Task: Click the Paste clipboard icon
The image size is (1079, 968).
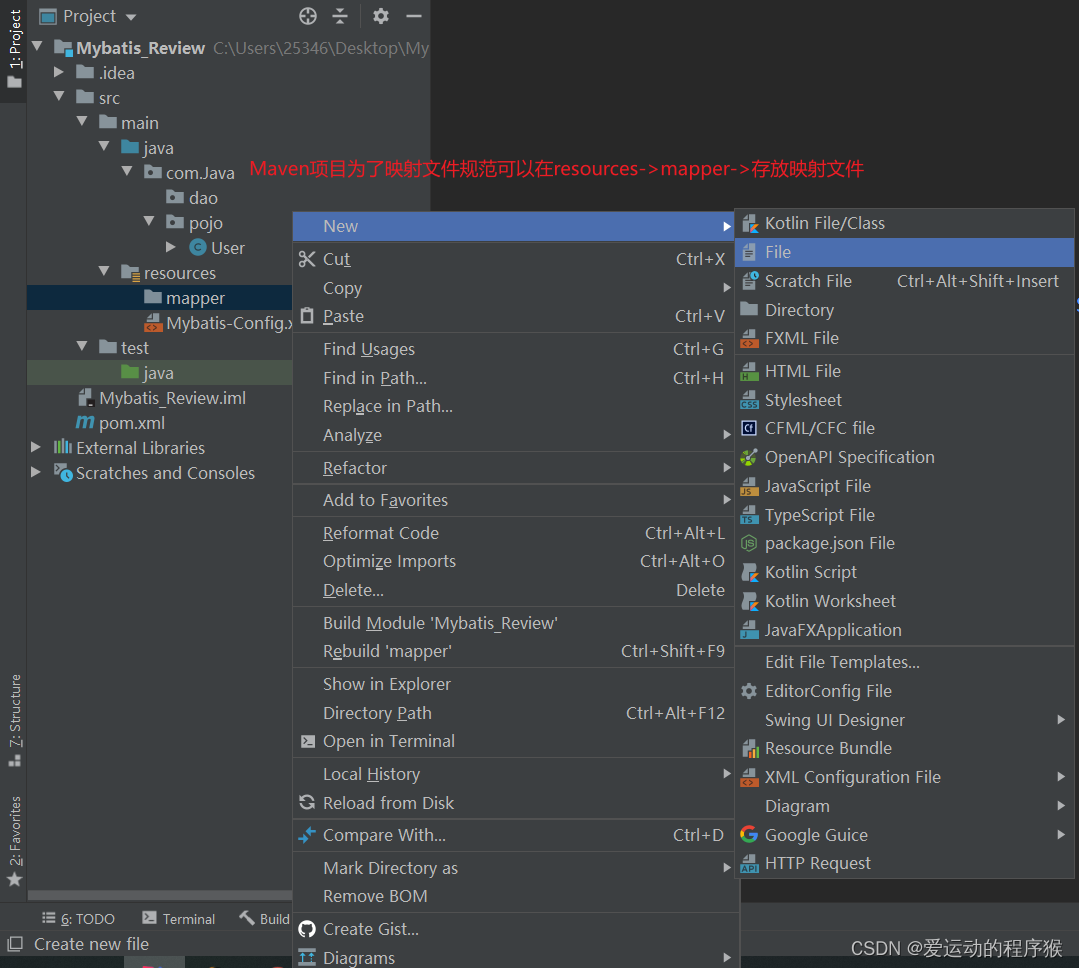Action: pyautogui.click(x=307, y=316)
